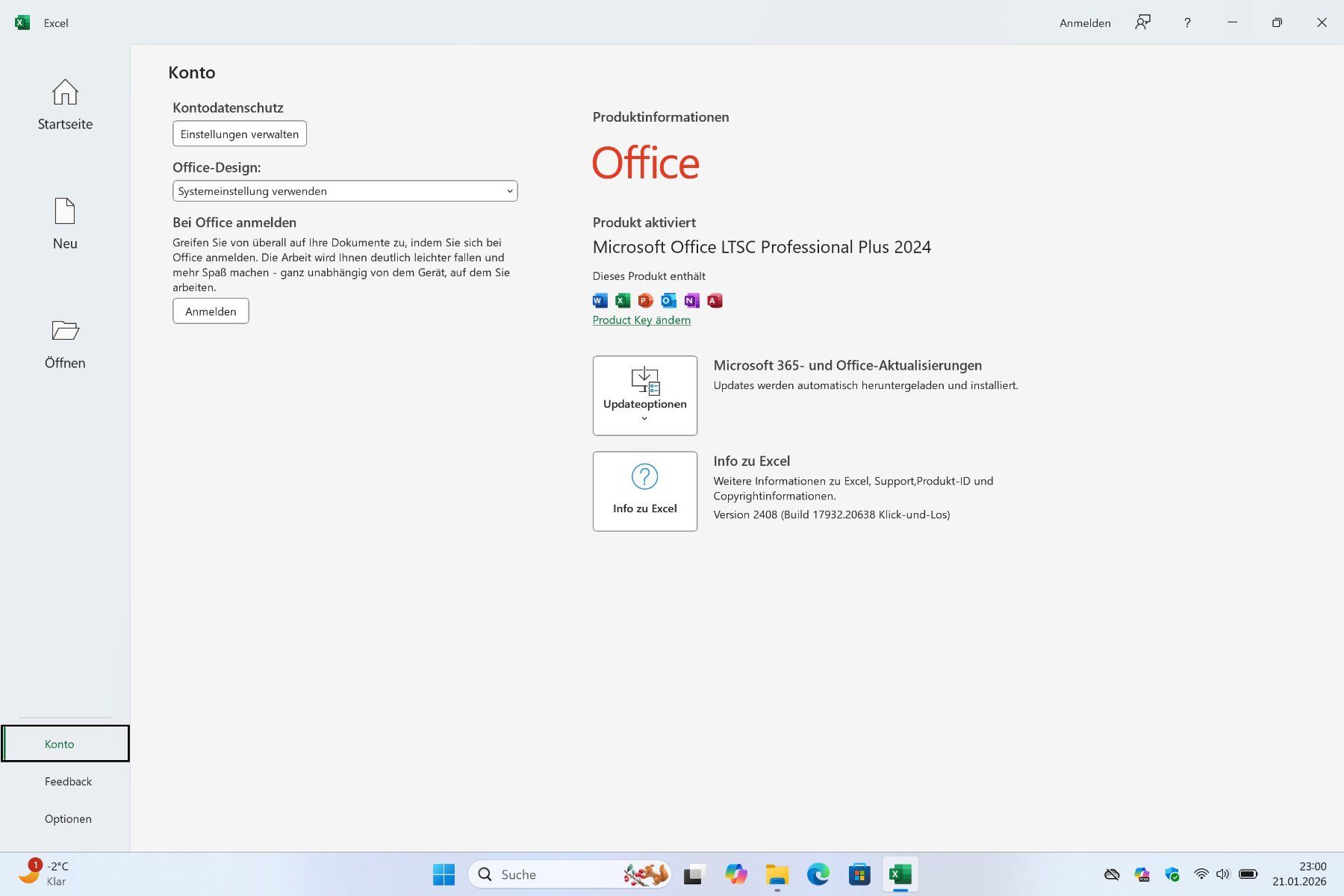Click the OneNote product icon
Screen dimensions: 1344x896
pyautogui.click(x=692, y=300)
